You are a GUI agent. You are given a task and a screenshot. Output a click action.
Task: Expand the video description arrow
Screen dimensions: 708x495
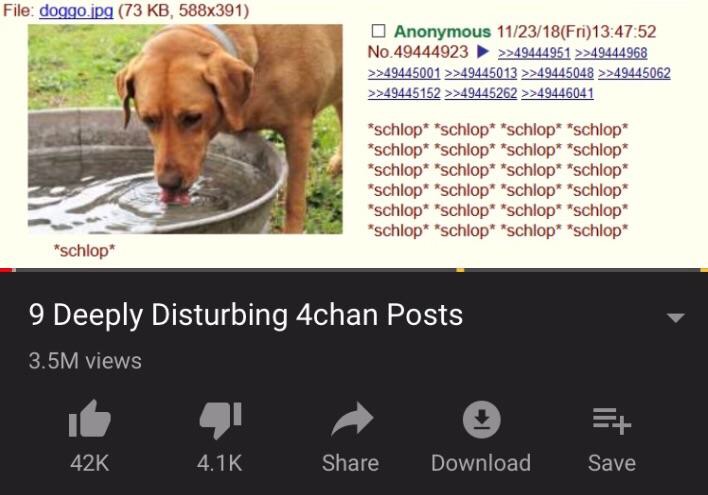pos(675,318)
